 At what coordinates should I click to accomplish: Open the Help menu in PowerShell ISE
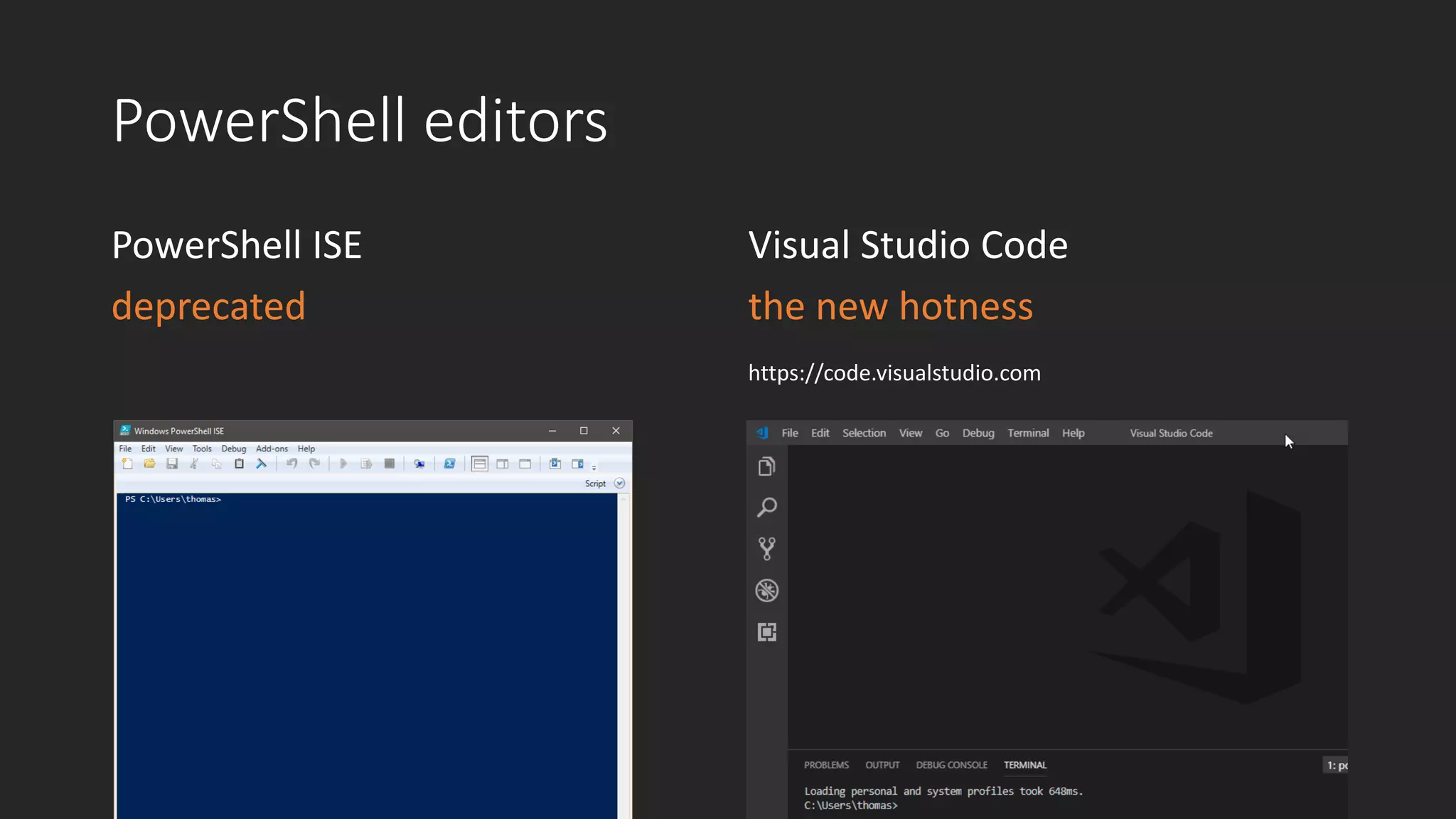coord(306,449)
